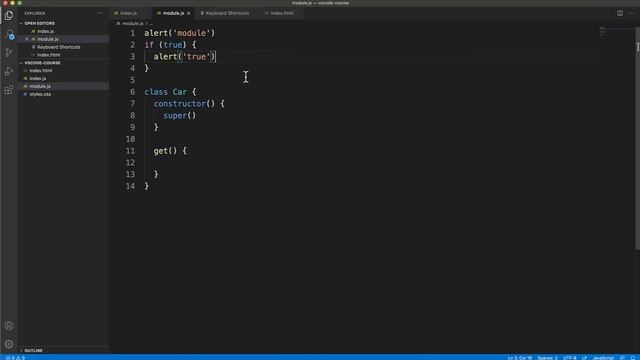640x360 pixels.
Task: Open the Extensions view
Action: (9, 90)
